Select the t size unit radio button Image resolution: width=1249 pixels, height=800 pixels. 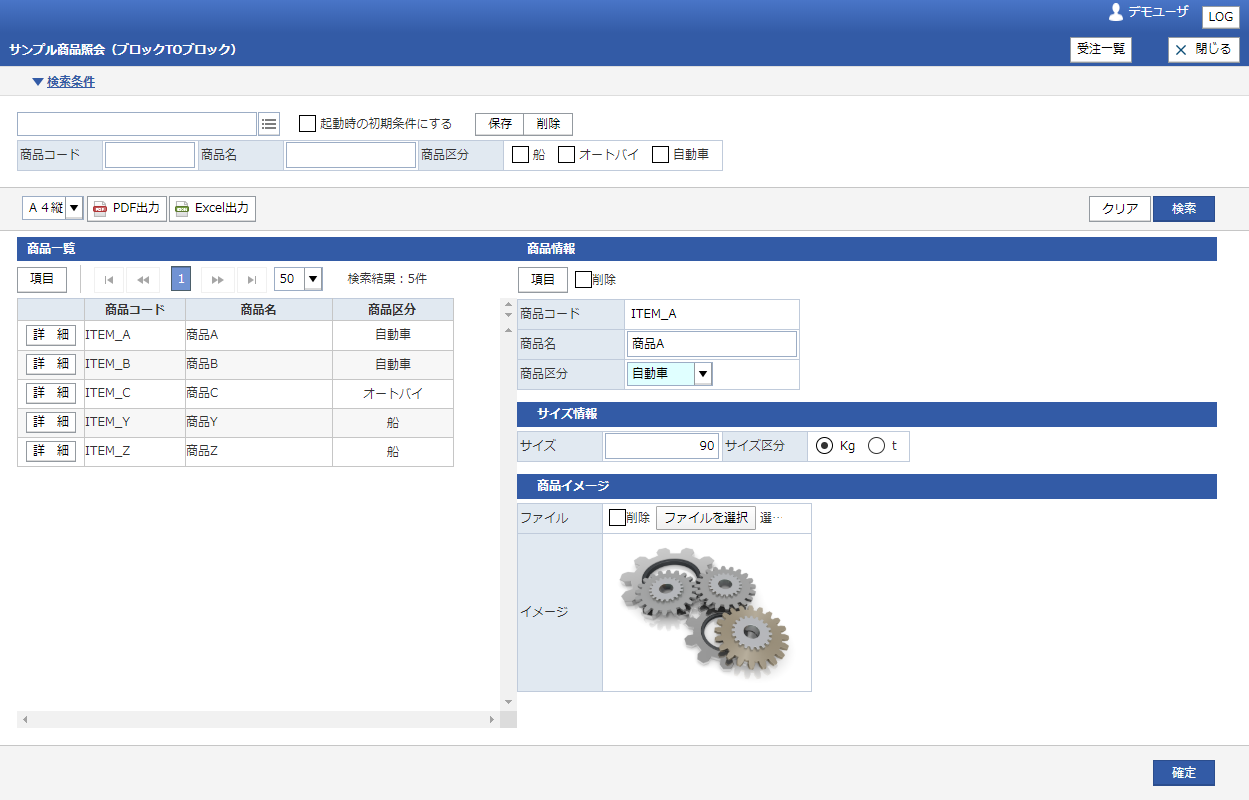pos(876,446)
